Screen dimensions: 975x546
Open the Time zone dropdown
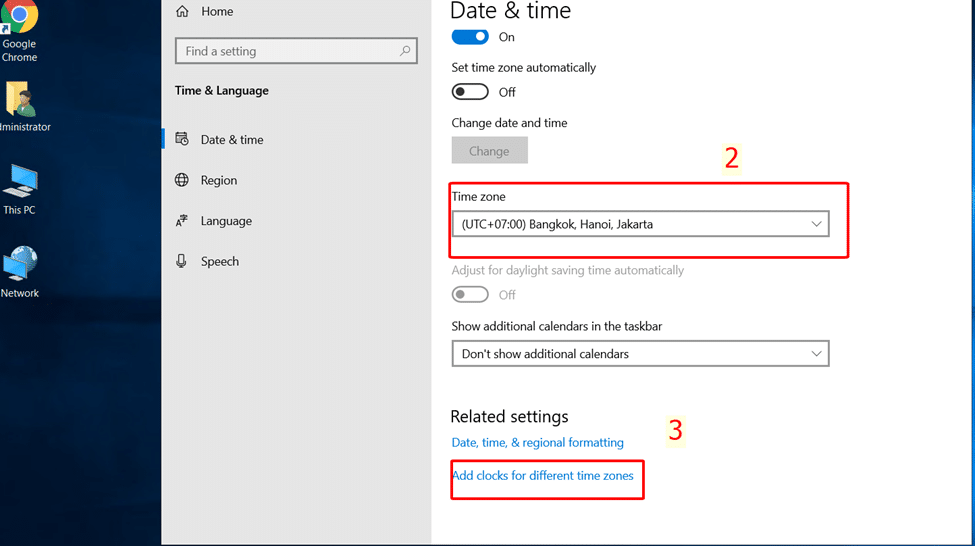coord(640,224)
